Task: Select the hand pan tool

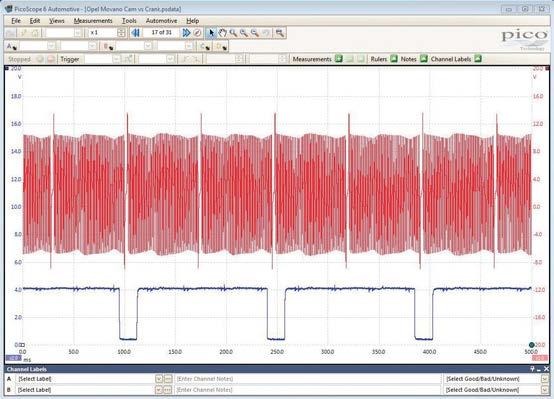Action: [x=222, y=33]
